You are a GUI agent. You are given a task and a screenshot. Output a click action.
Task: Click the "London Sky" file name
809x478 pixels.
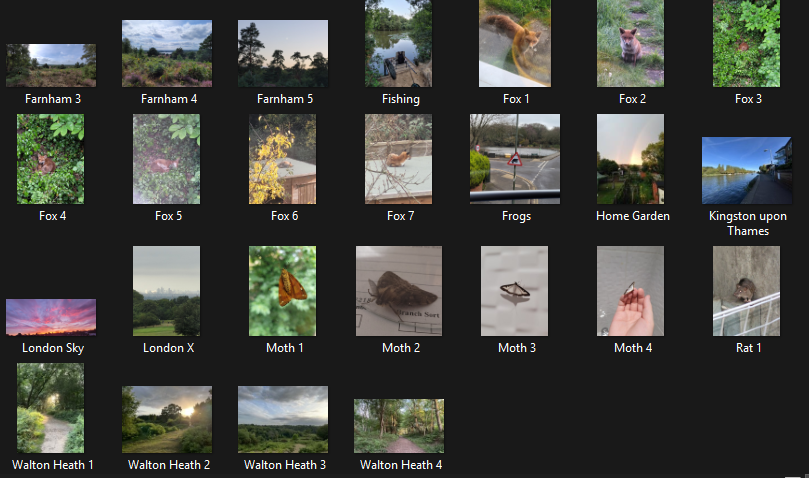53,348
